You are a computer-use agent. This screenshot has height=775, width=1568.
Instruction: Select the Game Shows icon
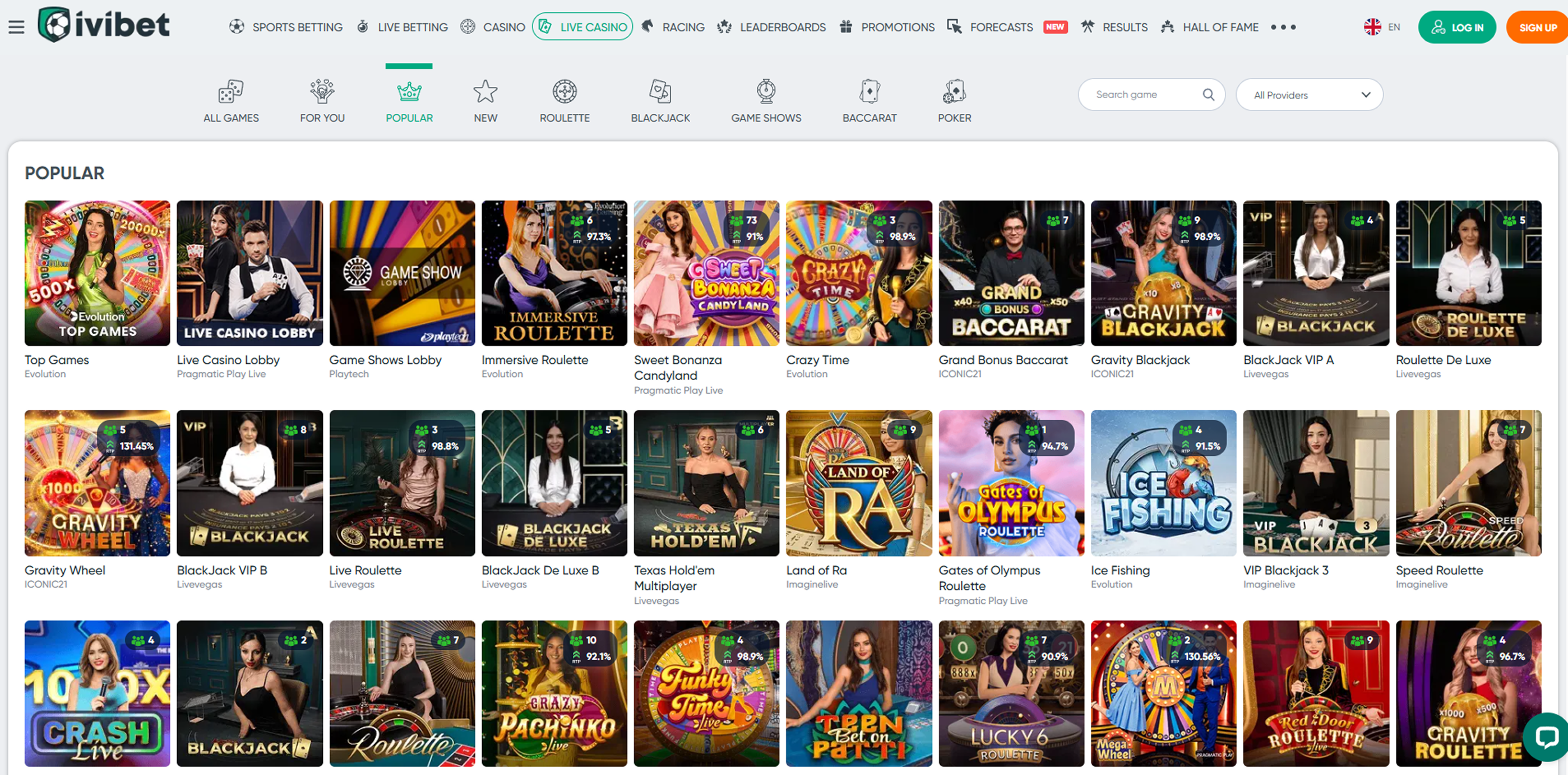pos(766,92)
